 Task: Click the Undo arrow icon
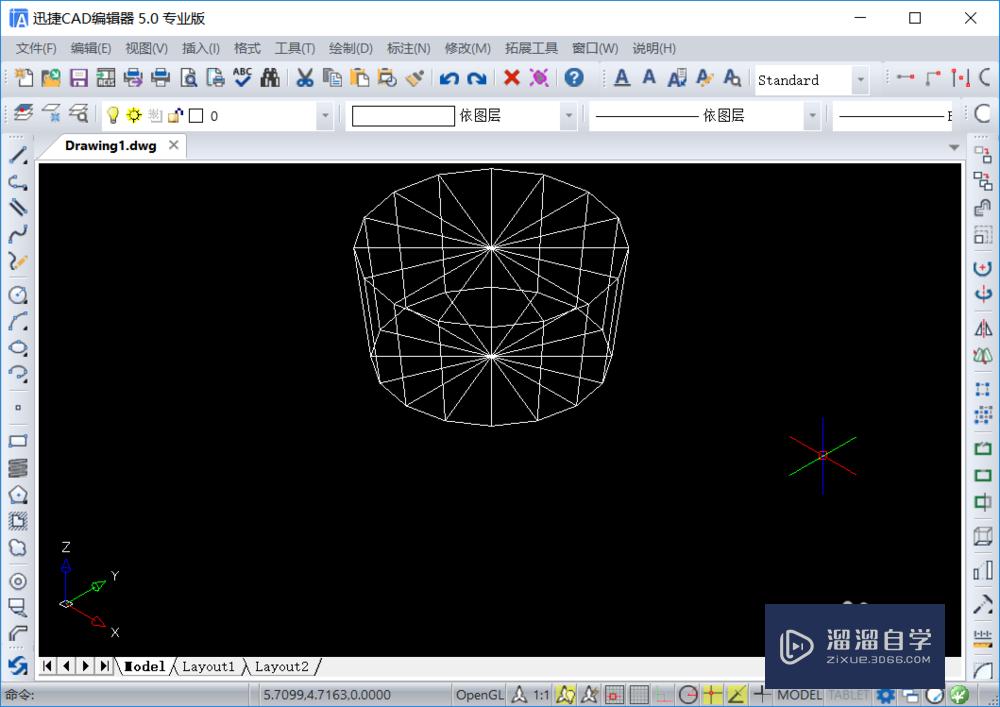point(448,78)
